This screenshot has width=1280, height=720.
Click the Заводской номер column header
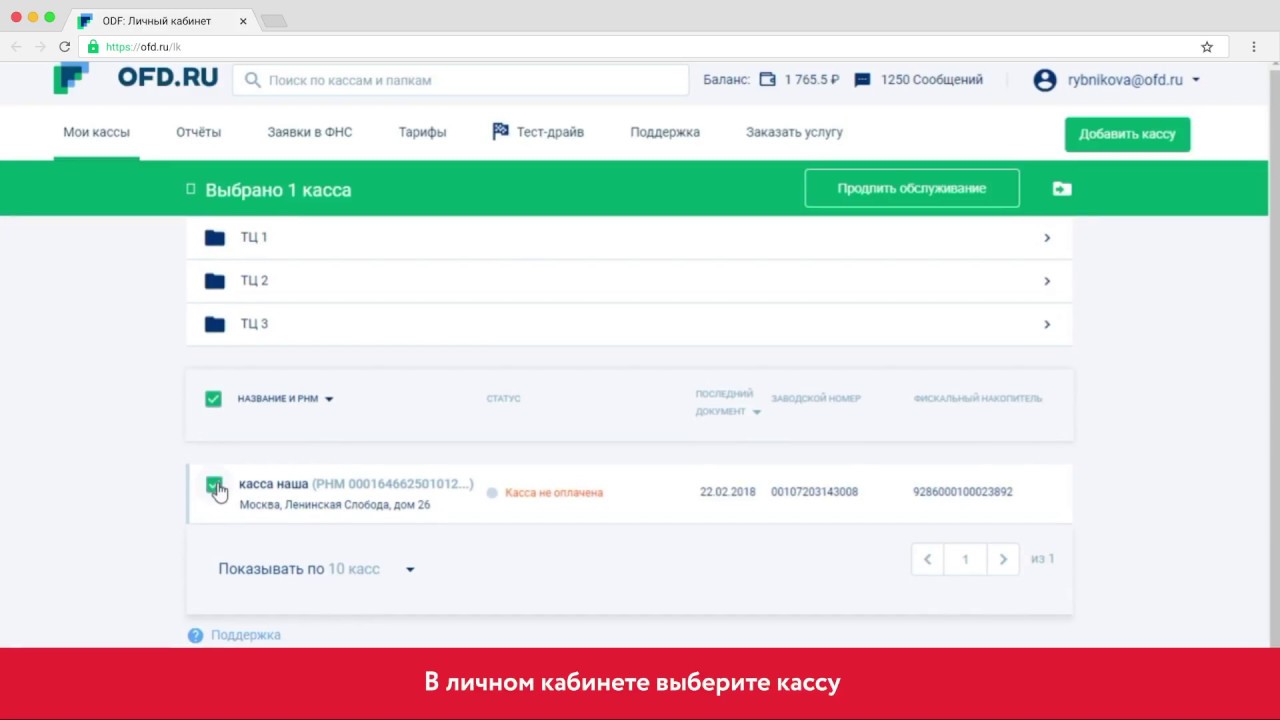(x=816, y=399)
